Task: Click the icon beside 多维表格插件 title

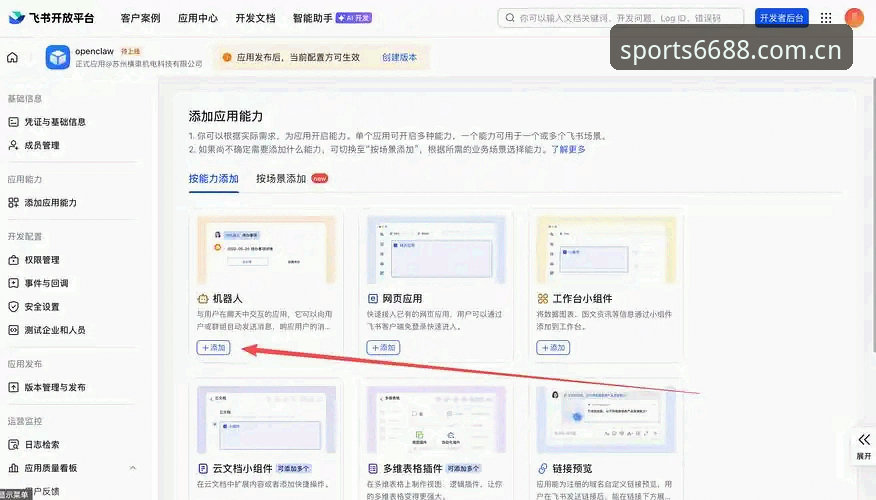Action: click(373, 468)
